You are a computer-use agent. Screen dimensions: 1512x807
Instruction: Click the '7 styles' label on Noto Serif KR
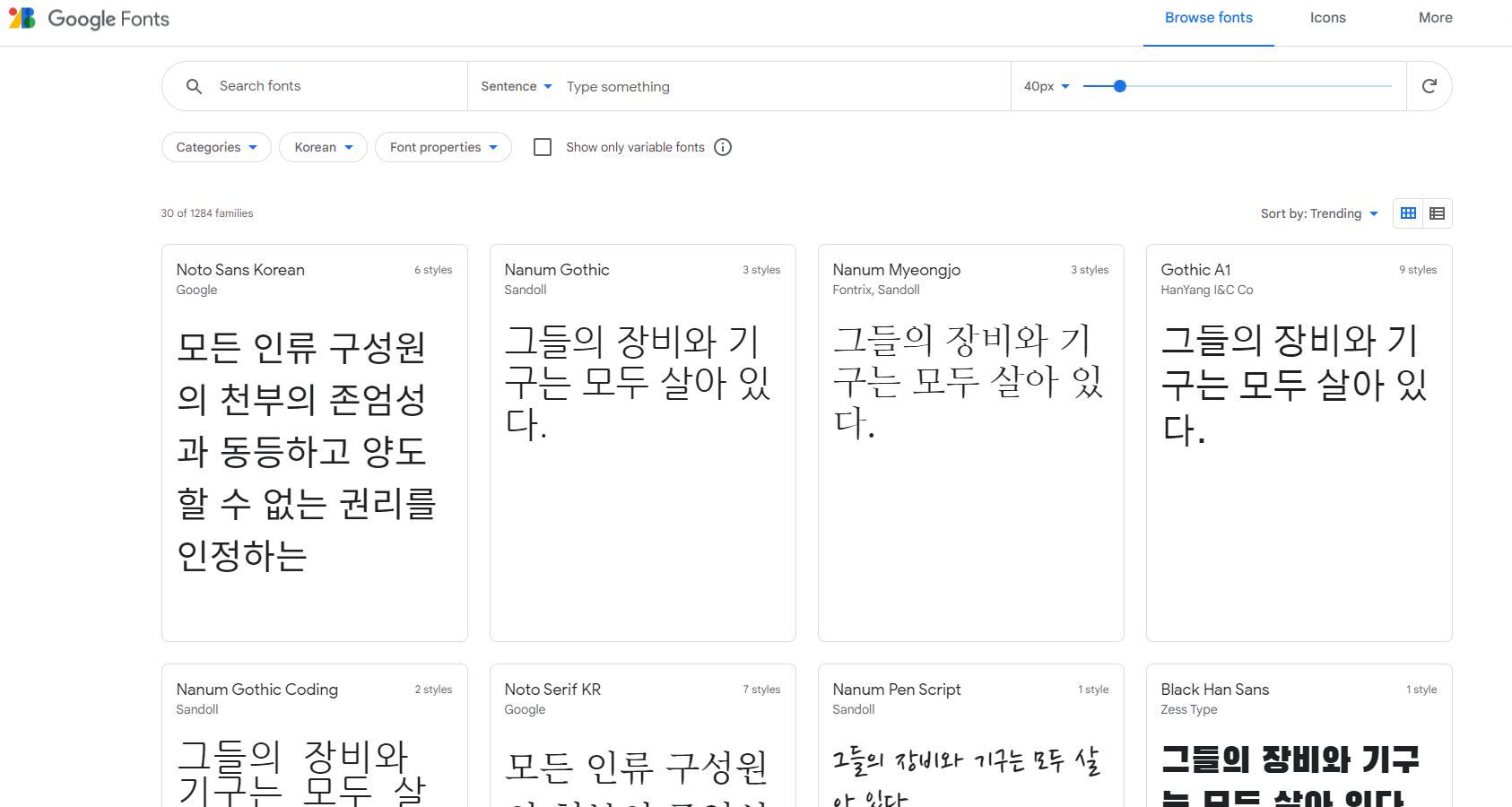pos(761,690)
